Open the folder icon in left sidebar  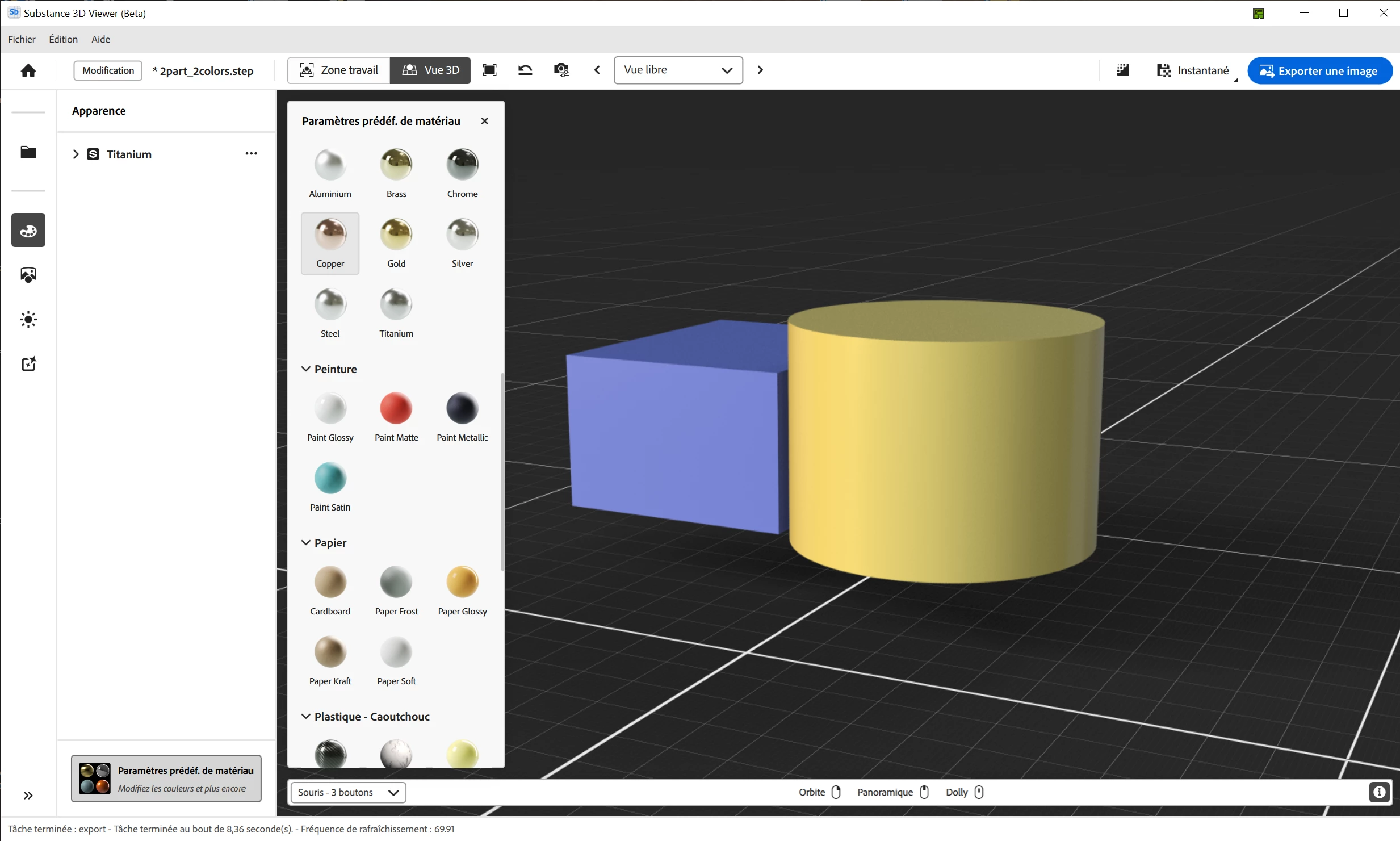point(28,152)
